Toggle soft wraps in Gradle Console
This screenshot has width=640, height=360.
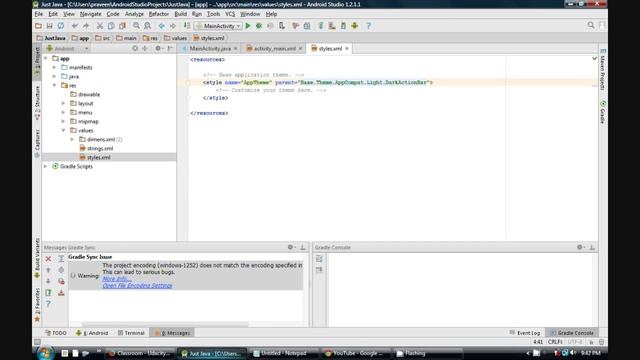click(319, 259)
